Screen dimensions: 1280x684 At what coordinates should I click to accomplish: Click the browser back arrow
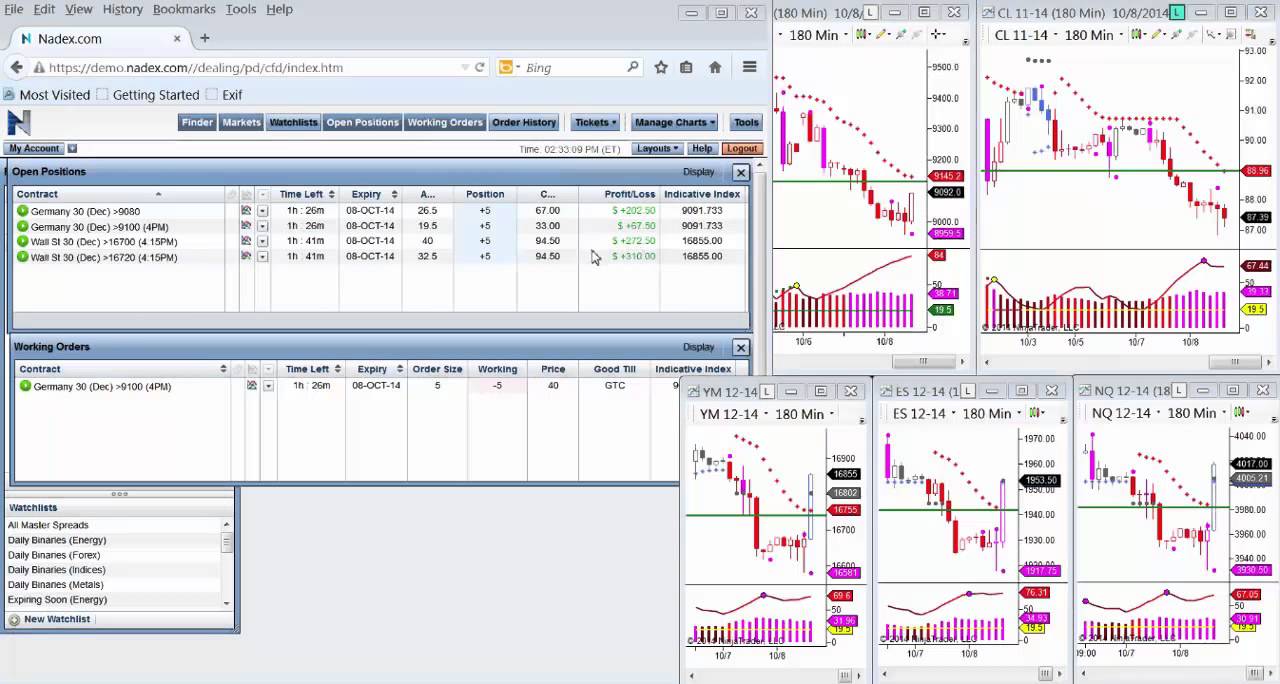(16, 67)
